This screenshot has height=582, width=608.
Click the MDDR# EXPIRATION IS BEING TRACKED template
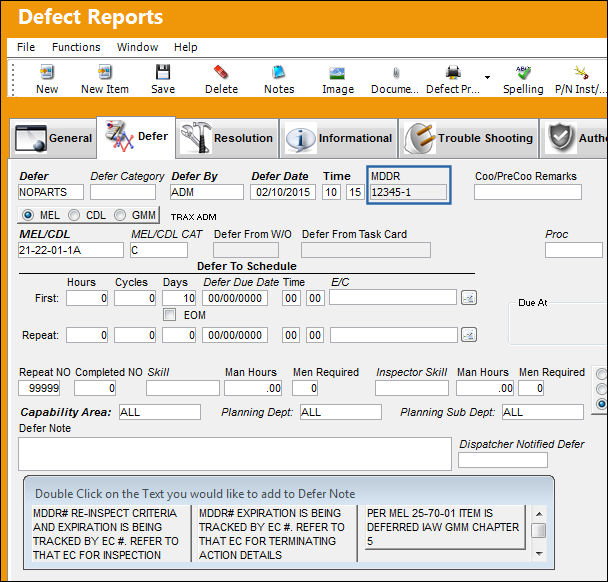[277, 534]
